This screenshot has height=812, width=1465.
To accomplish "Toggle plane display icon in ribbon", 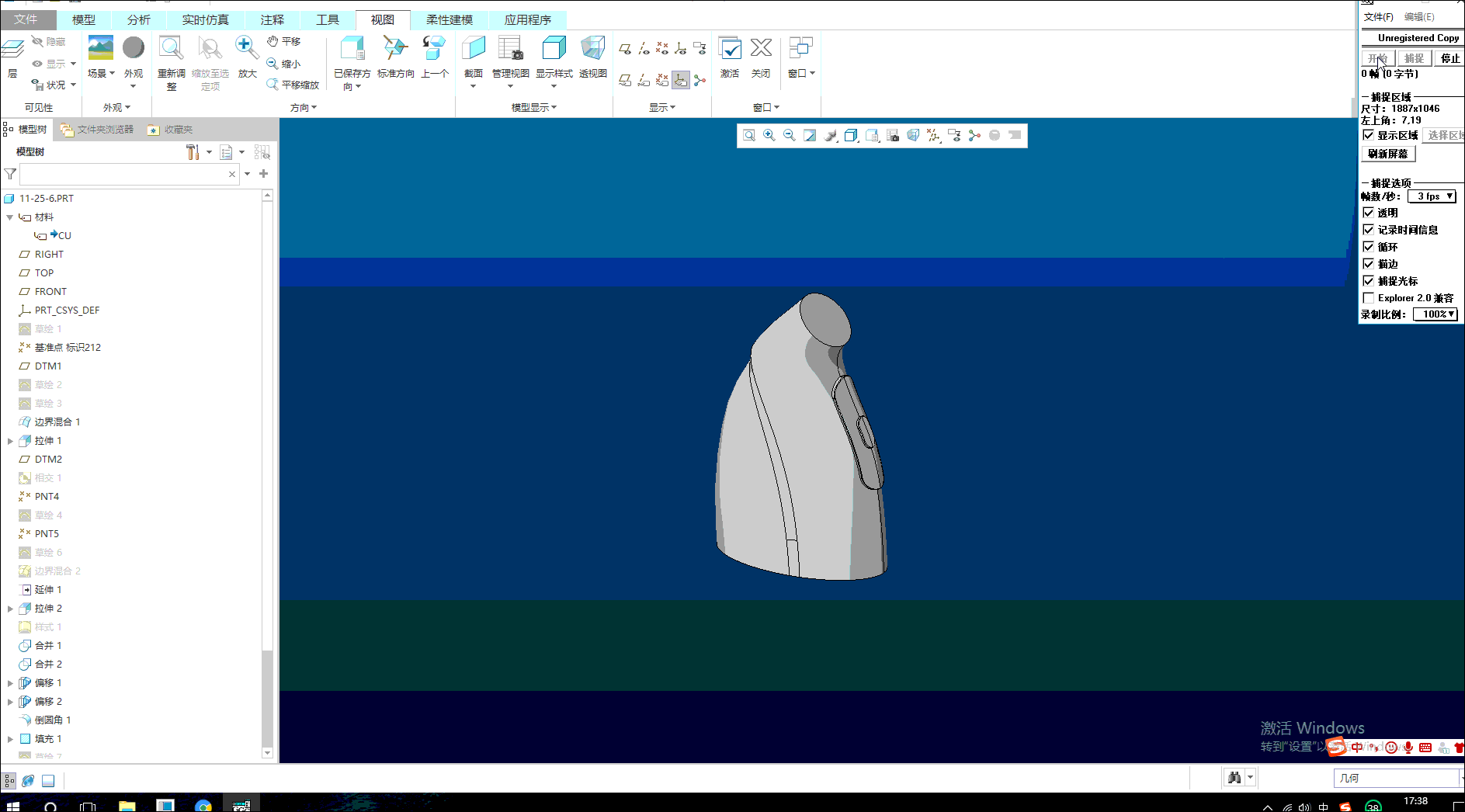I will (625, 49).
